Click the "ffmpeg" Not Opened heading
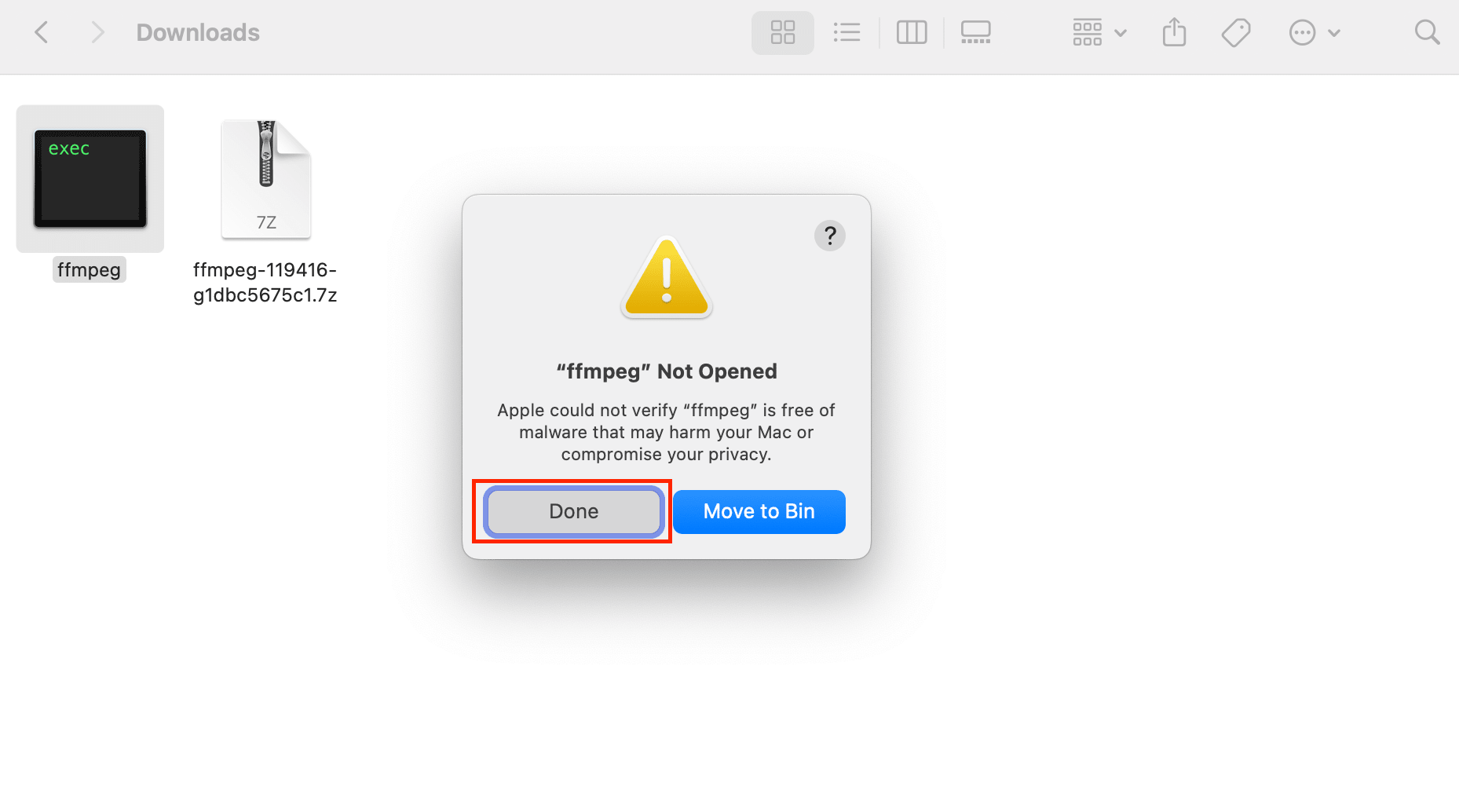Screen dimensions: 1459x812 (x=667, y=371)
